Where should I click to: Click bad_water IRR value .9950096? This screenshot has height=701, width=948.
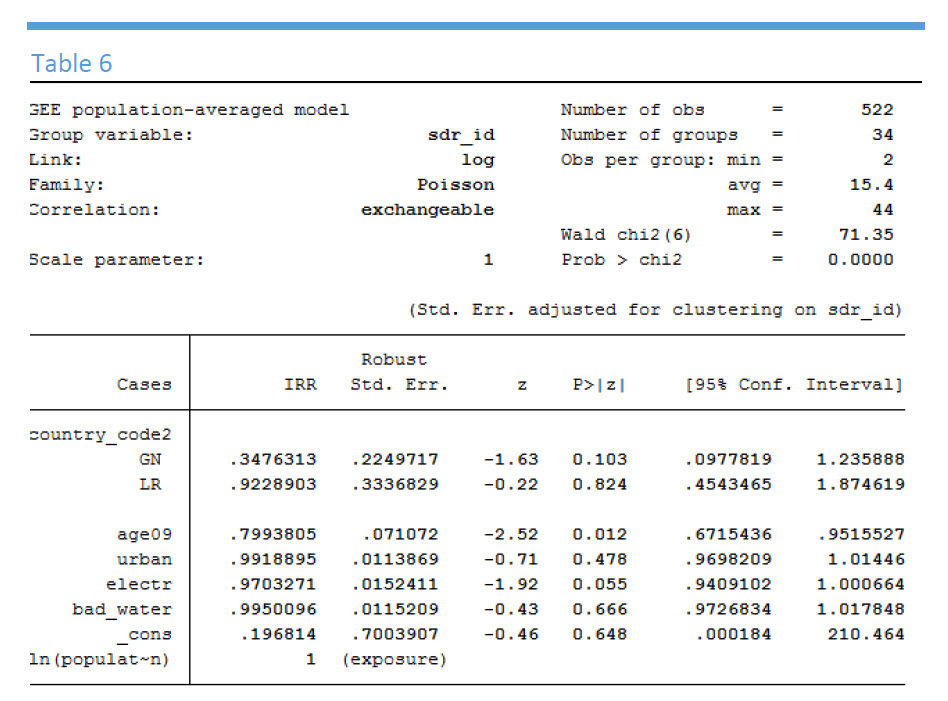[273, 609]
